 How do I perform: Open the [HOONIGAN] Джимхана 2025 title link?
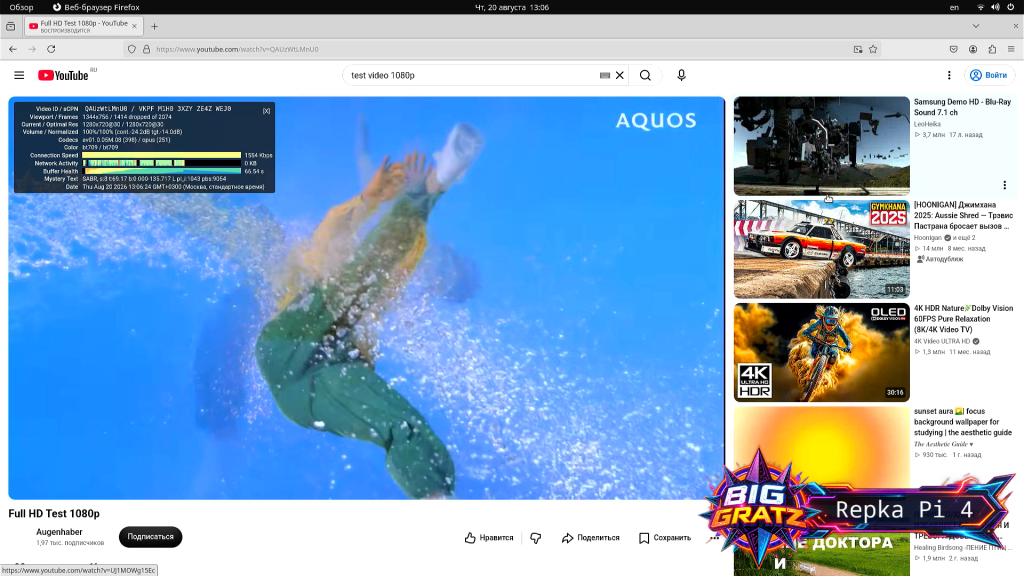963,216
